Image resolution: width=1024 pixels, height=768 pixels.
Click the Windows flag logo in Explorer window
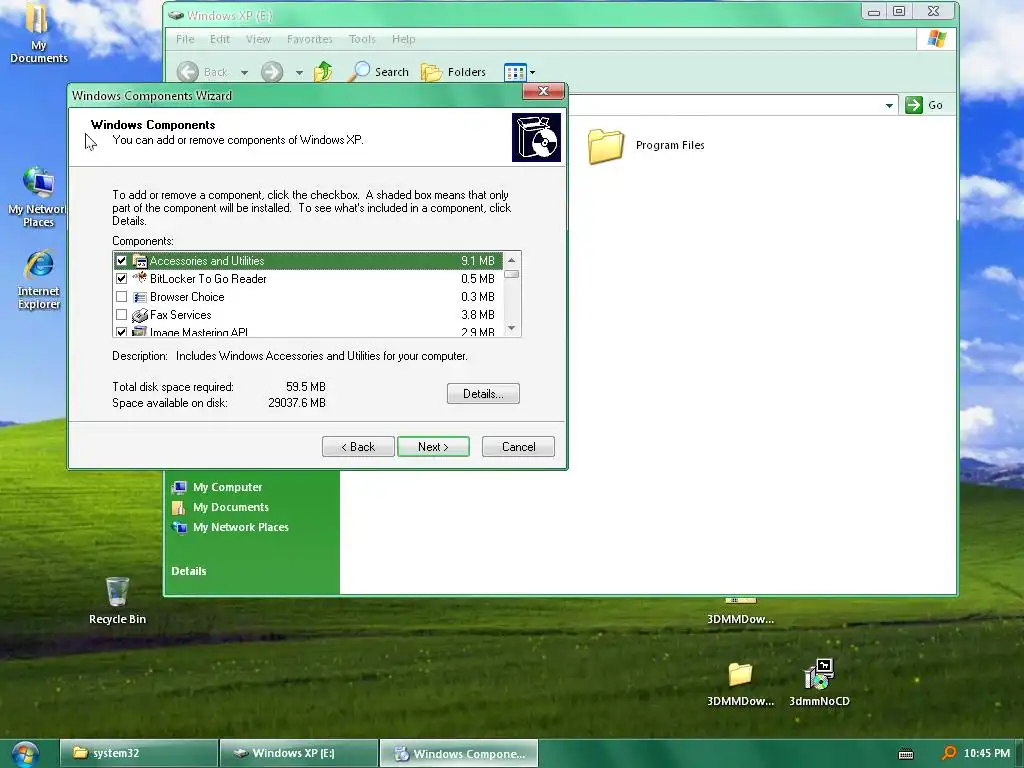point(936,39)
